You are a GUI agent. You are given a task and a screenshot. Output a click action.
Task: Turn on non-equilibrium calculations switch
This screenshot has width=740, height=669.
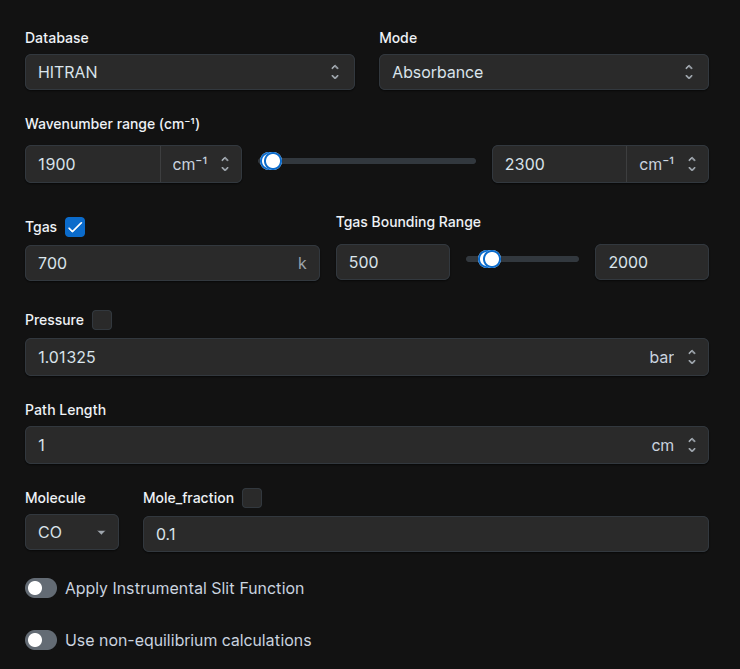(41, 640)
